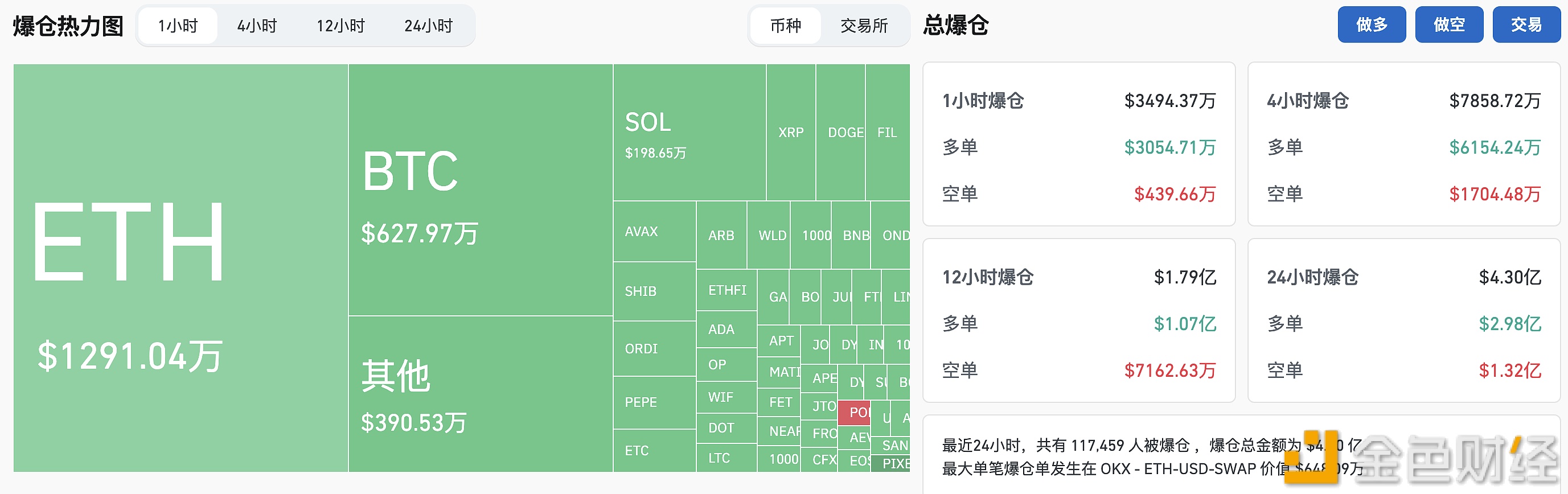
Task: Select the SOL $198.65万 tile
Action: pyautogui.click(x=689, y=133)
